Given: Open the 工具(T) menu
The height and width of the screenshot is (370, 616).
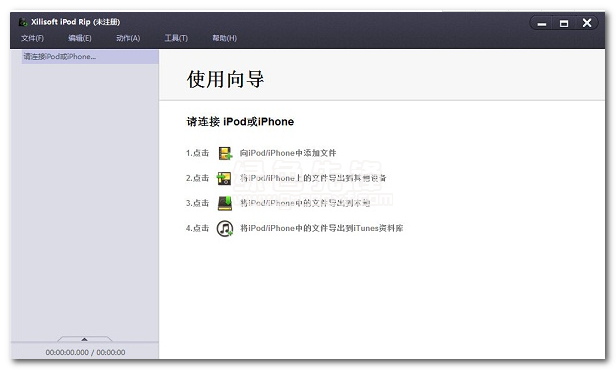Looking at the screenshot, I should coord(176,38).
